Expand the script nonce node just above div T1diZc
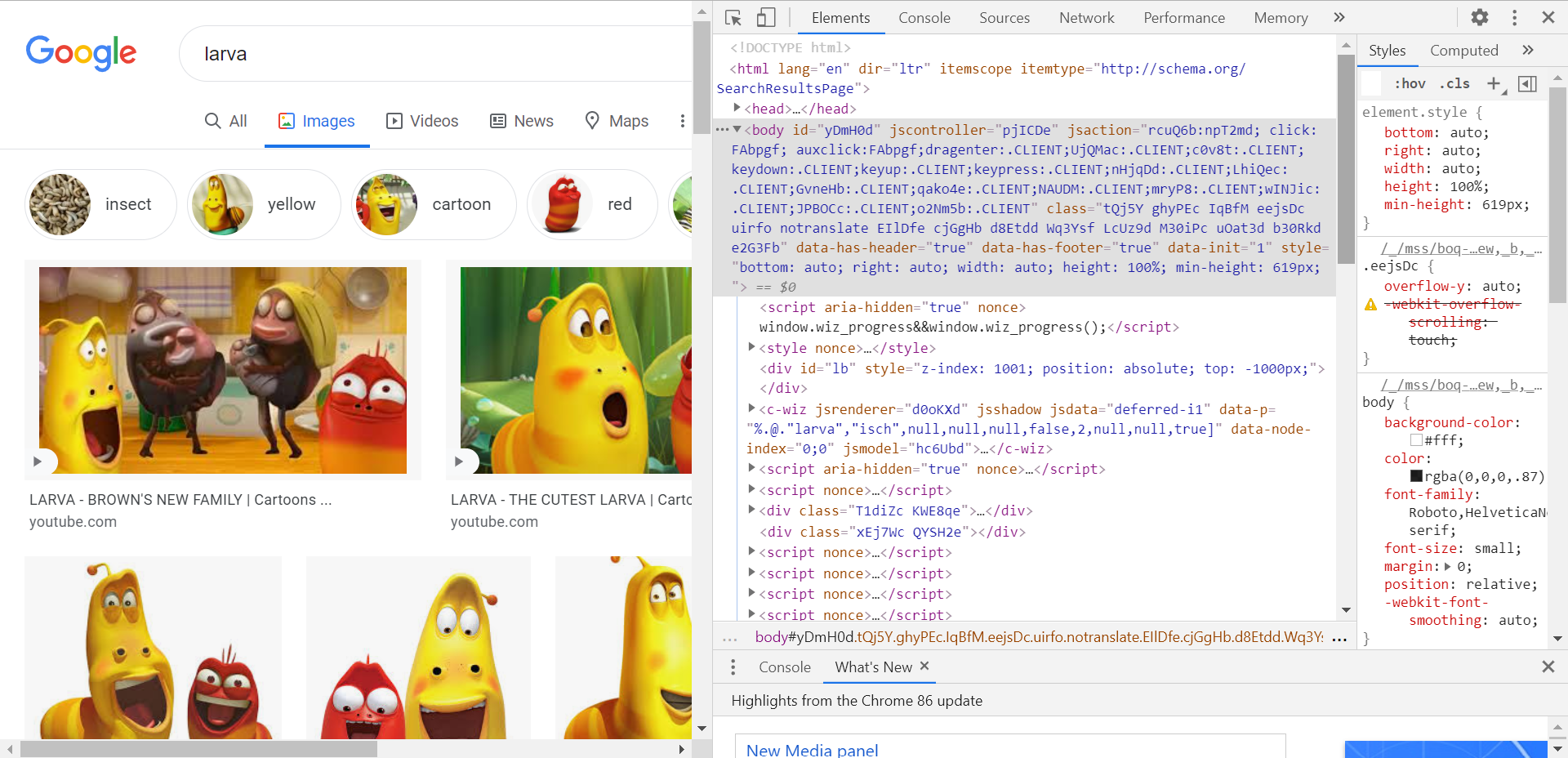The image size is (1568, 758). click(751, 489)
